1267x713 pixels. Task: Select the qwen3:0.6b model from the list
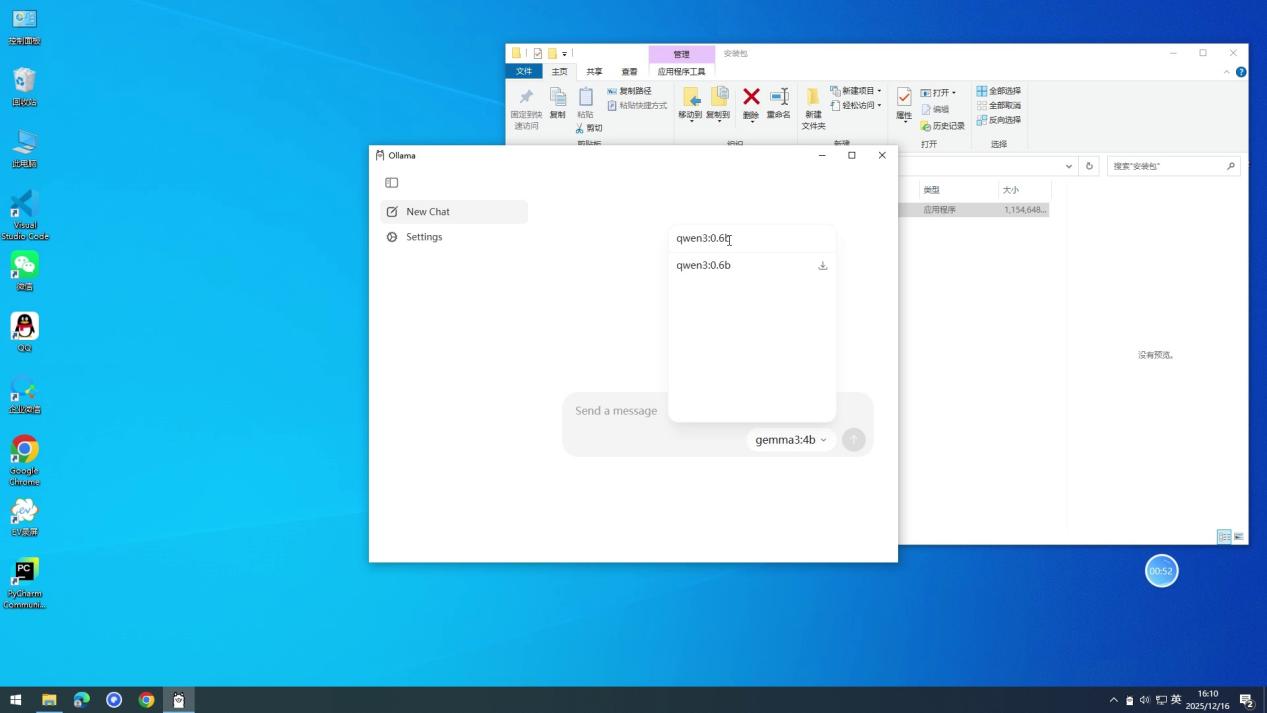click(x=704, y=266)
